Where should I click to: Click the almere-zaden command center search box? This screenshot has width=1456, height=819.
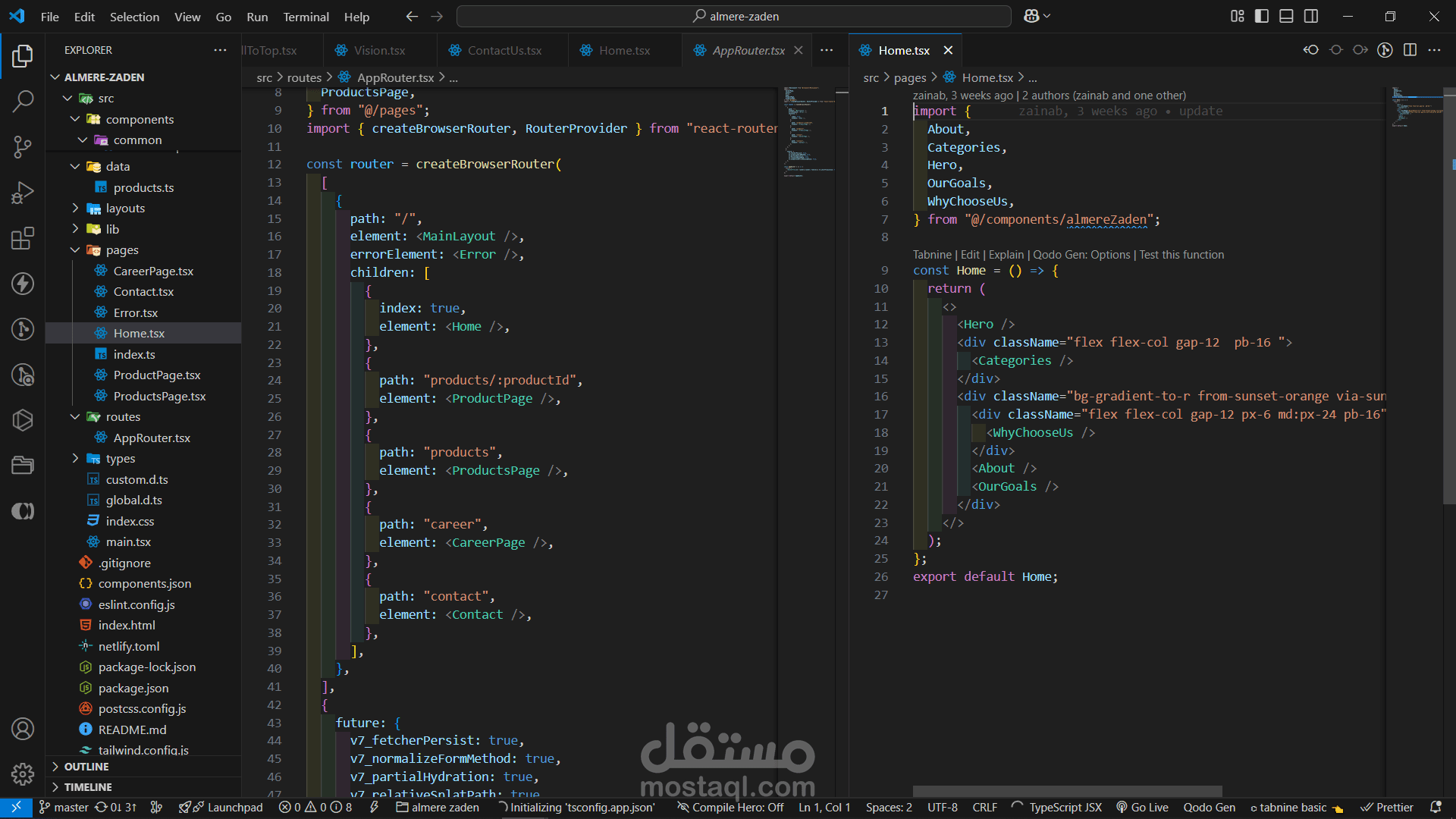click(x=733, y=16)
